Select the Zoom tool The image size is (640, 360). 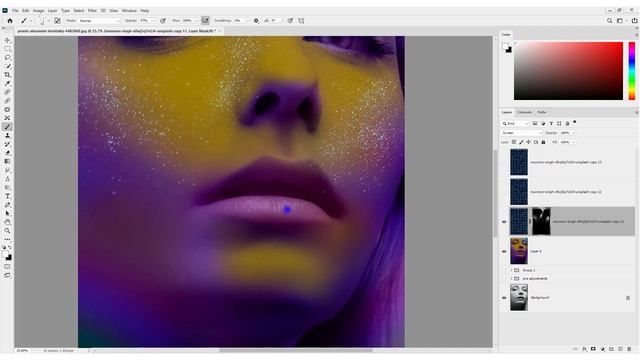[7, 231]
